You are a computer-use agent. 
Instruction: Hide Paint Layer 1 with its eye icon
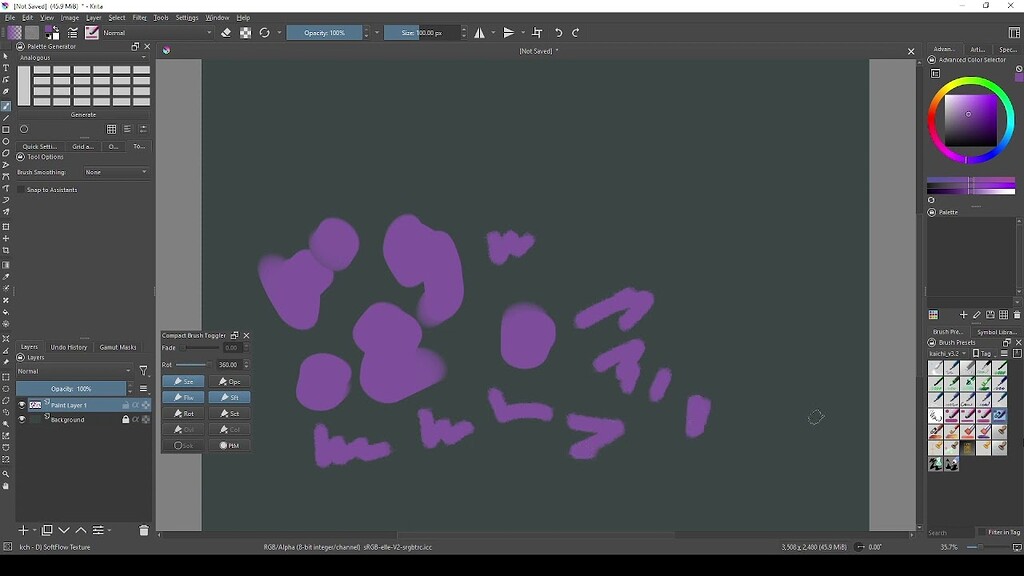point(22,405)
